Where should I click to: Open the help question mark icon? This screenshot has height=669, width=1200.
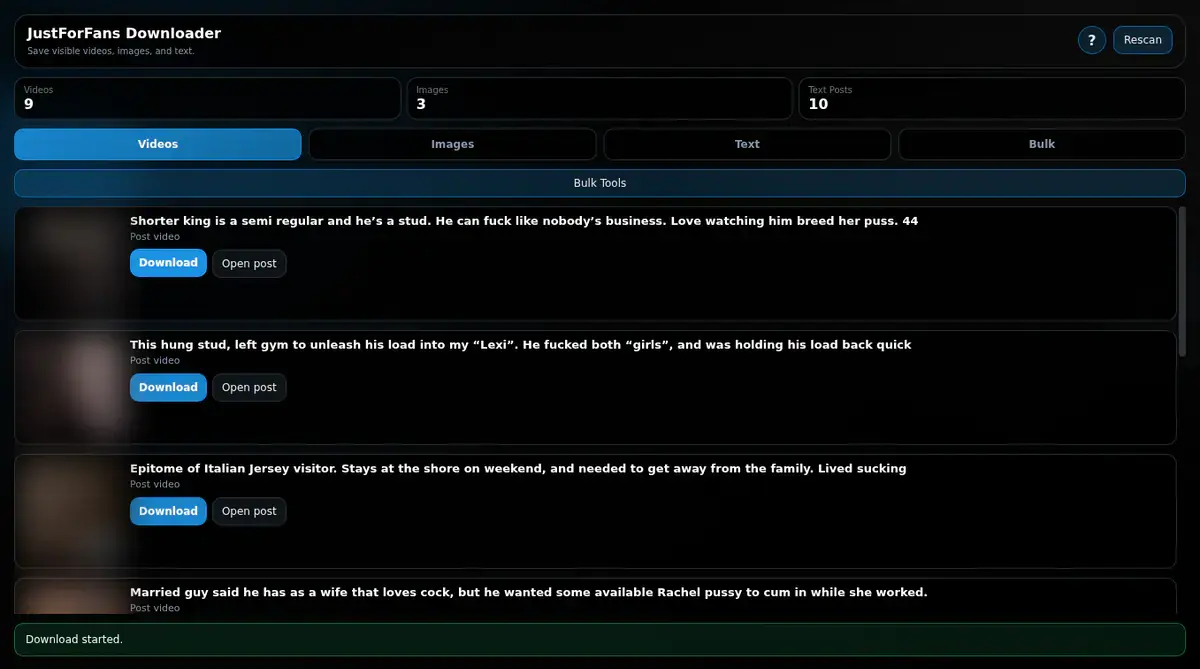pos(1091,40)
